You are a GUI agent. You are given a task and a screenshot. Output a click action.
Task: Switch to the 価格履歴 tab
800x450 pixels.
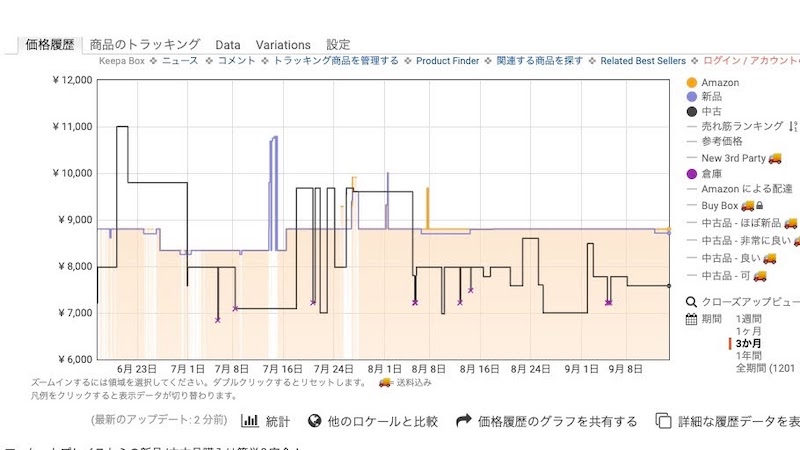coord(49,44)
